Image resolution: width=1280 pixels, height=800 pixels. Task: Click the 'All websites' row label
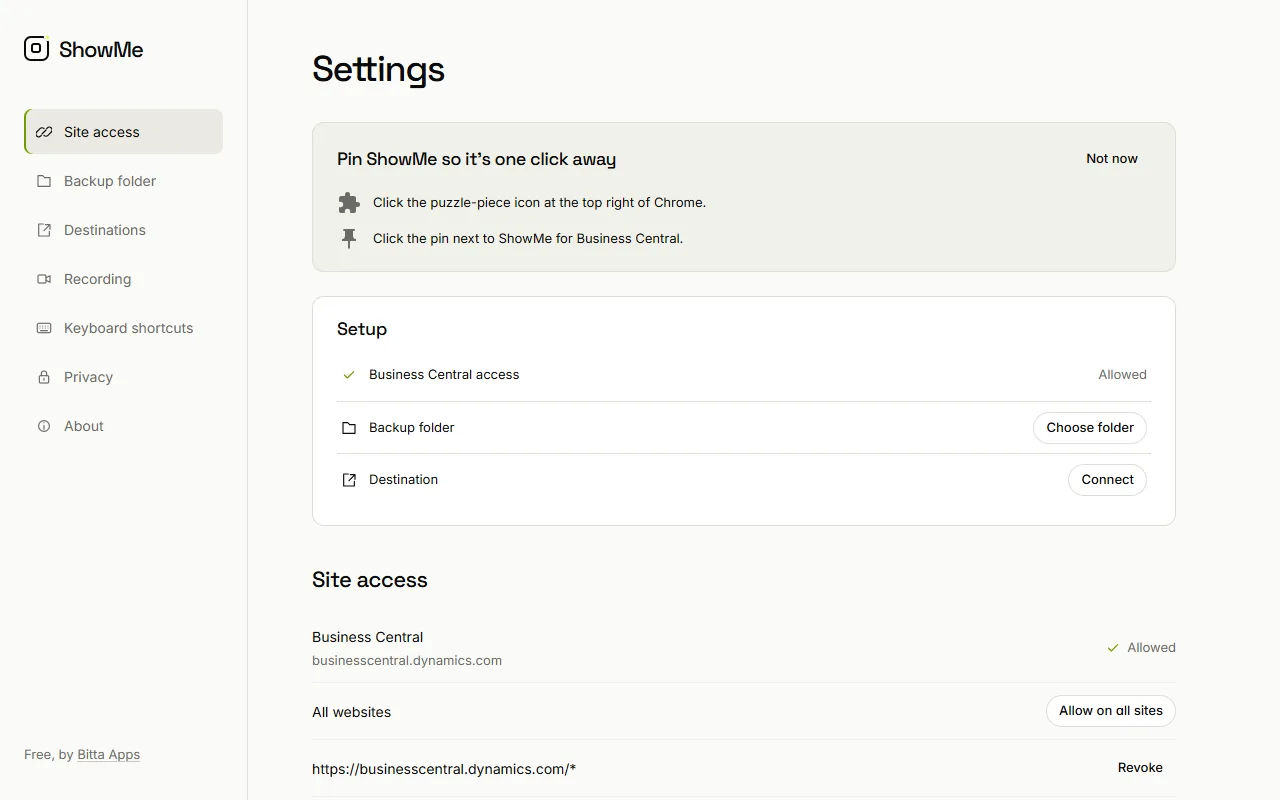pyautogui.click(x=351, y=712)
